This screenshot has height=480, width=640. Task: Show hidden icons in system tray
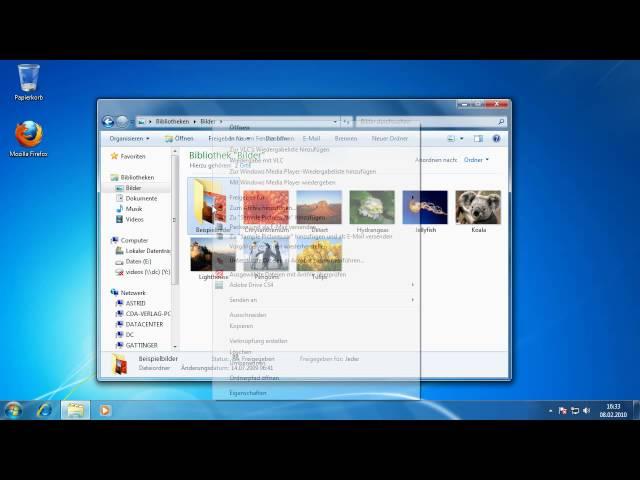coord(551,411)
